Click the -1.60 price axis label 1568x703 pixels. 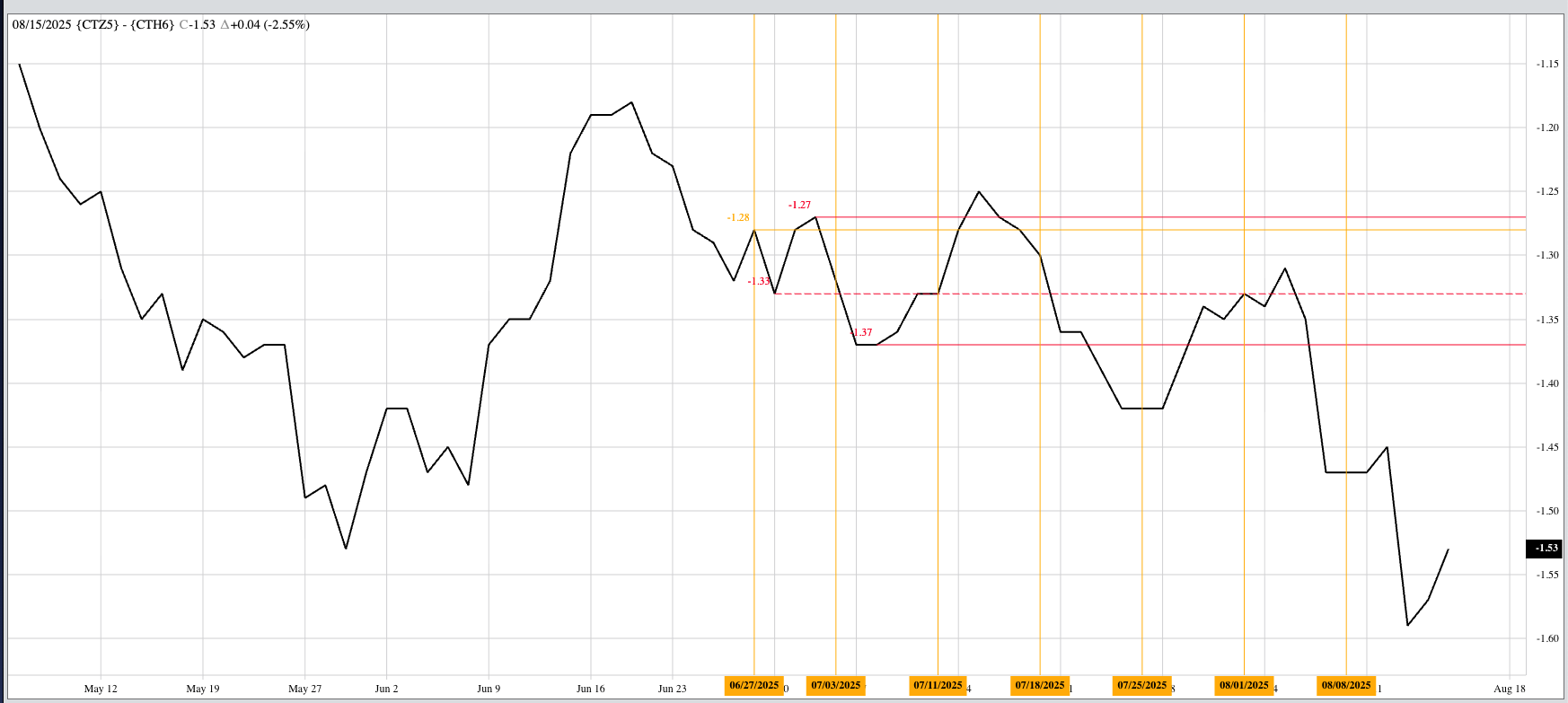pyautogui.click(x=1546, y=638)
